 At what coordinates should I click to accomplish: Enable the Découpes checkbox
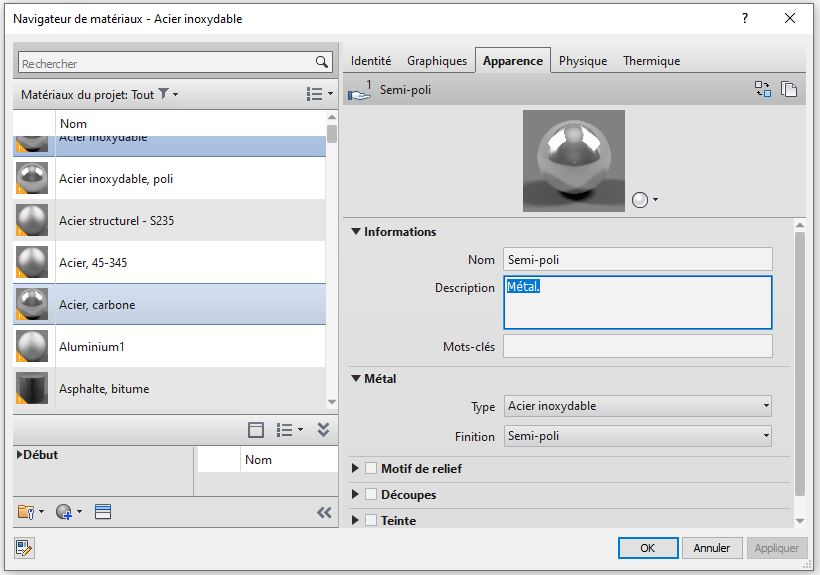click(x=371, y=494)
